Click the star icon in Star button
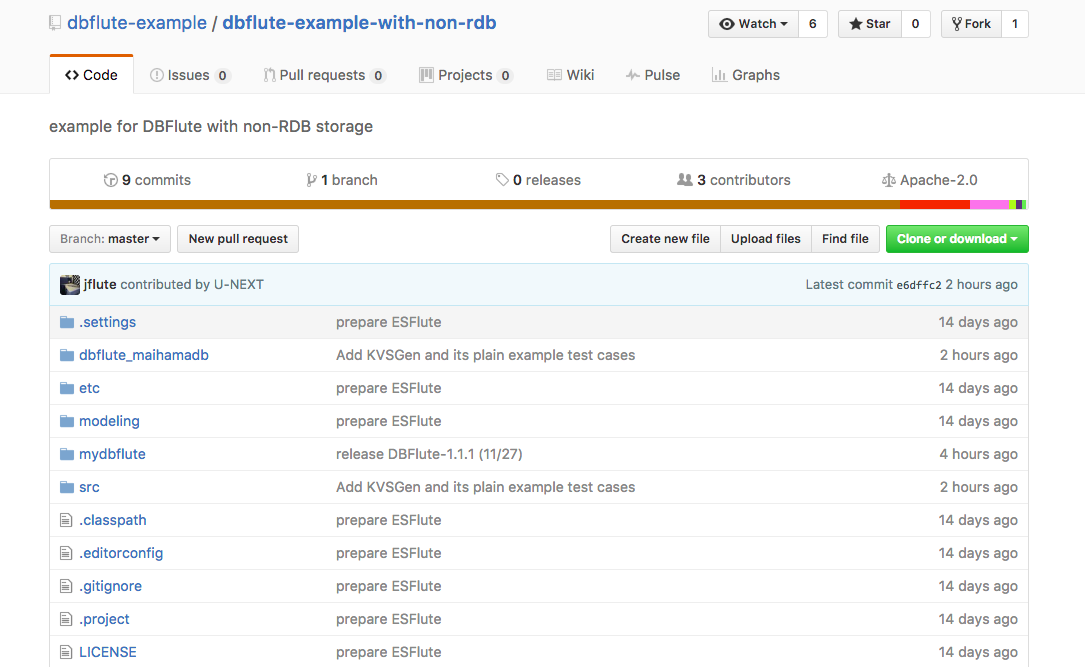 click(x=856, y=24)
